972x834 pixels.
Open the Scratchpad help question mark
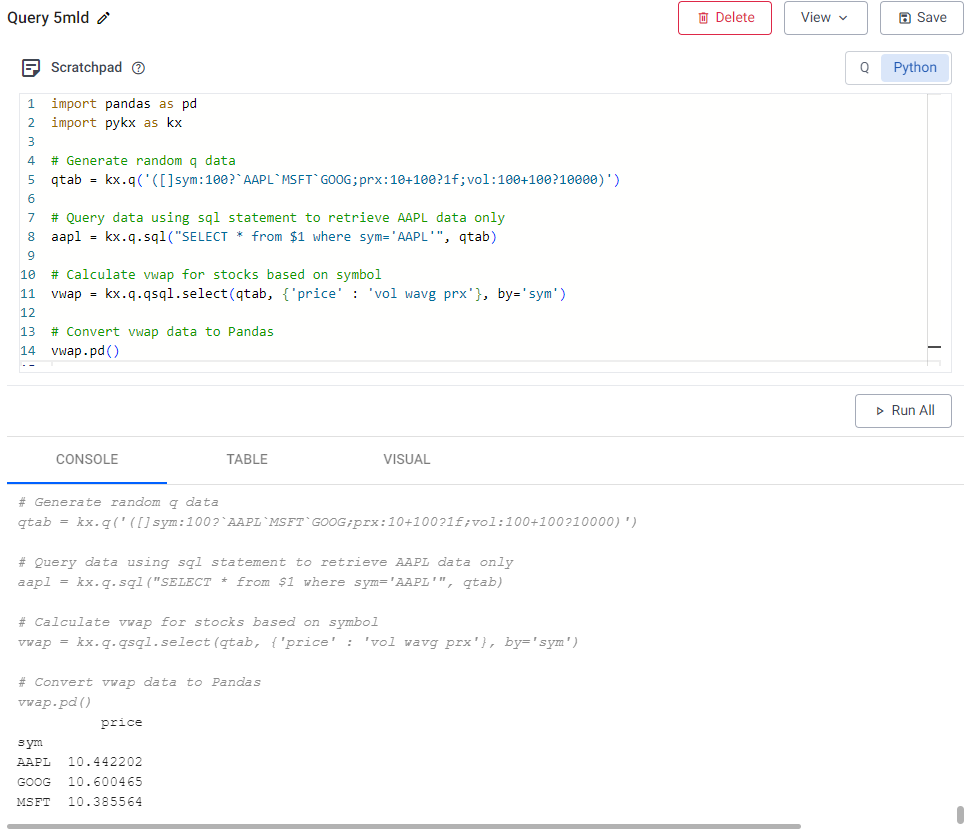(138, 68)
